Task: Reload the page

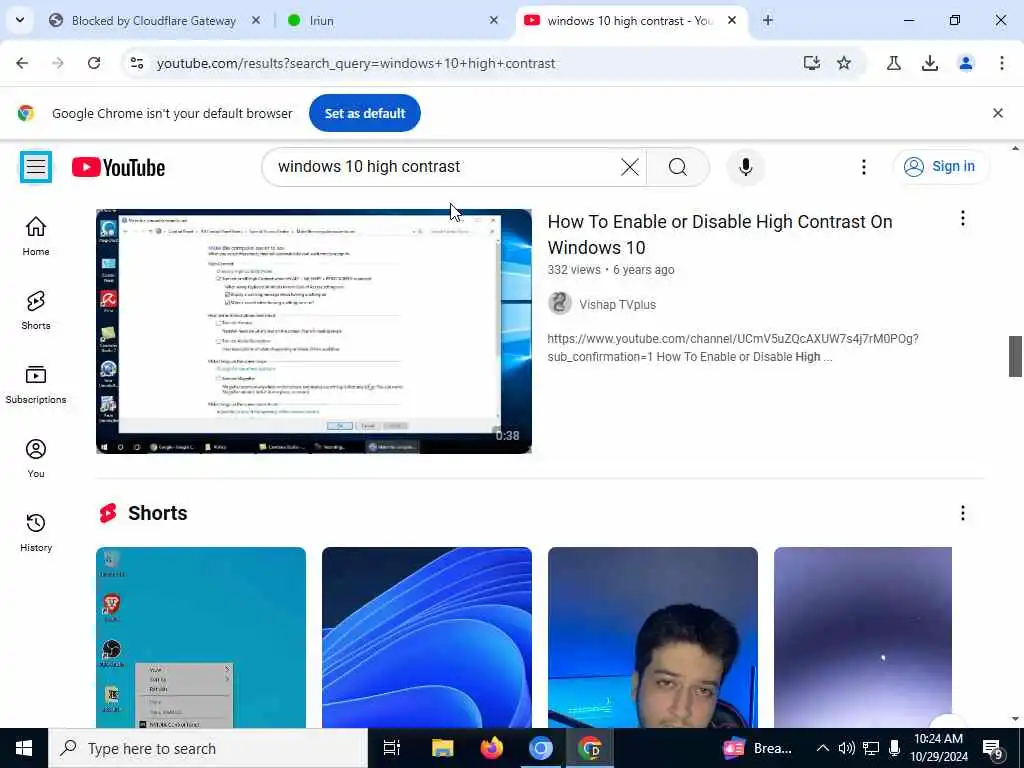Action: coord(94,63)
